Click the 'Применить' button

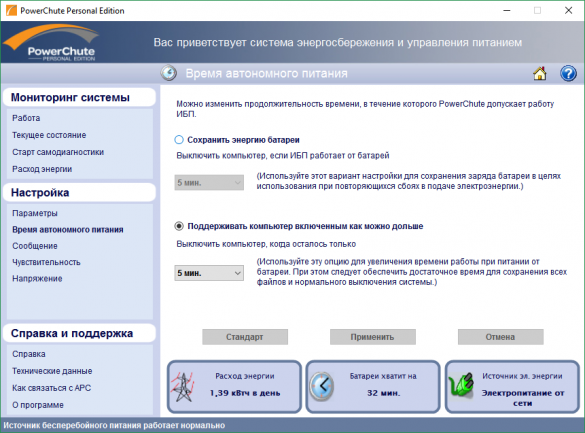(372, 337)
